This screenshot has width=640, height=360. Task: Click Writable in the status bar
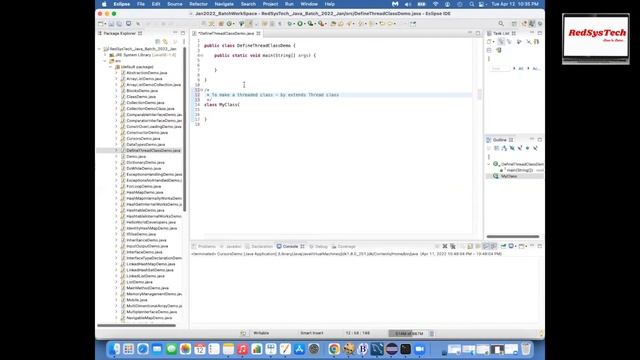tap(261, 333)
